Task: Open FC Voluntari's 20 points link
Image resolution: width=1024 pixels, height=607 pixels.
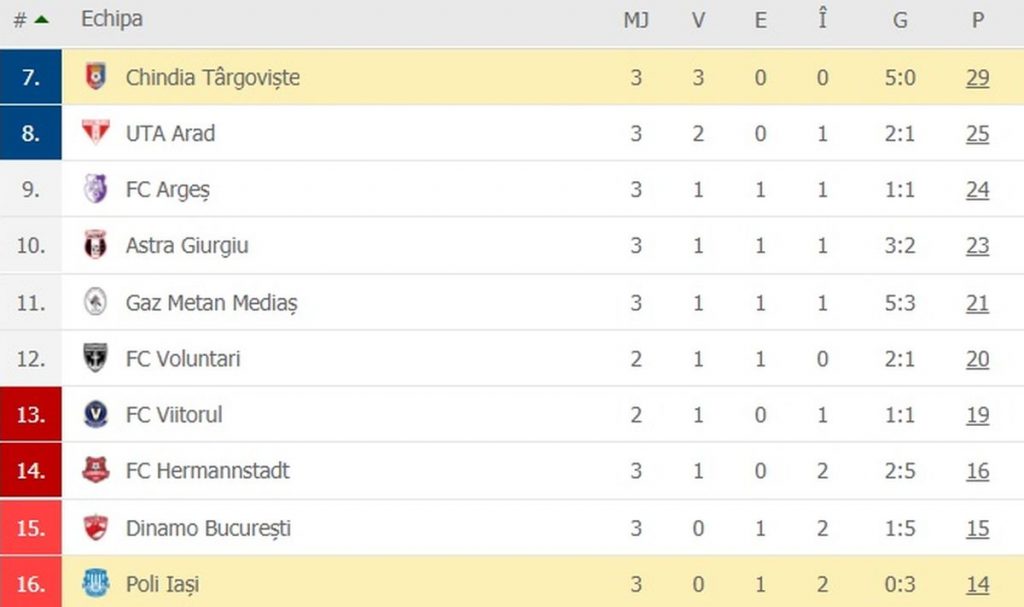Action: coord(977,358)
